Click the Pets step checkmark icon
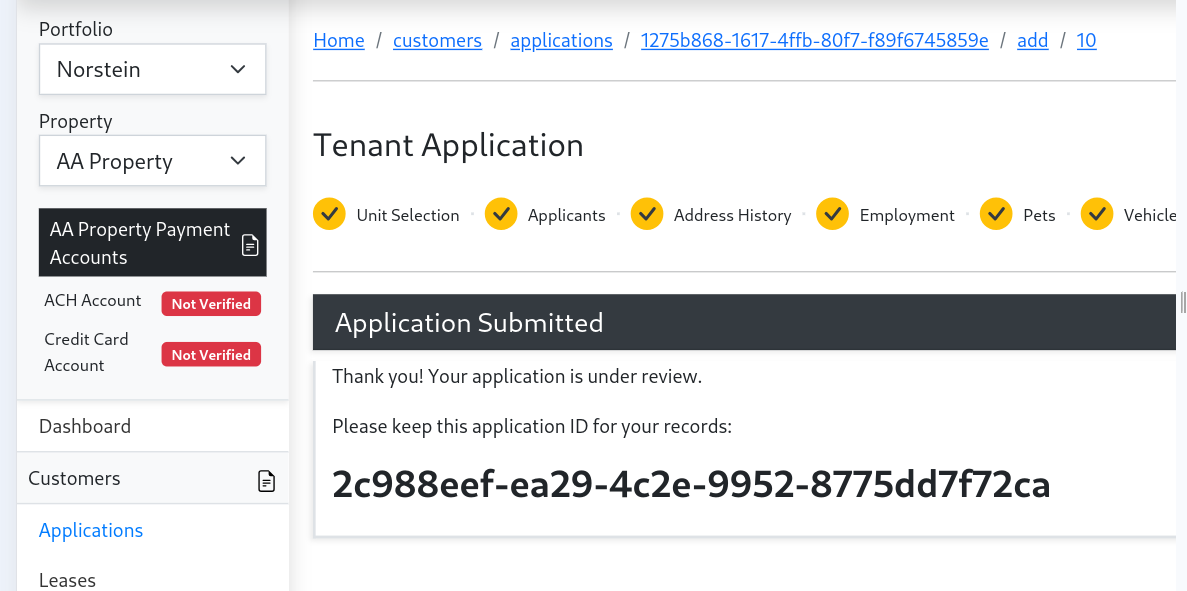Screen dimensions: 1187x591 (996, 214)
